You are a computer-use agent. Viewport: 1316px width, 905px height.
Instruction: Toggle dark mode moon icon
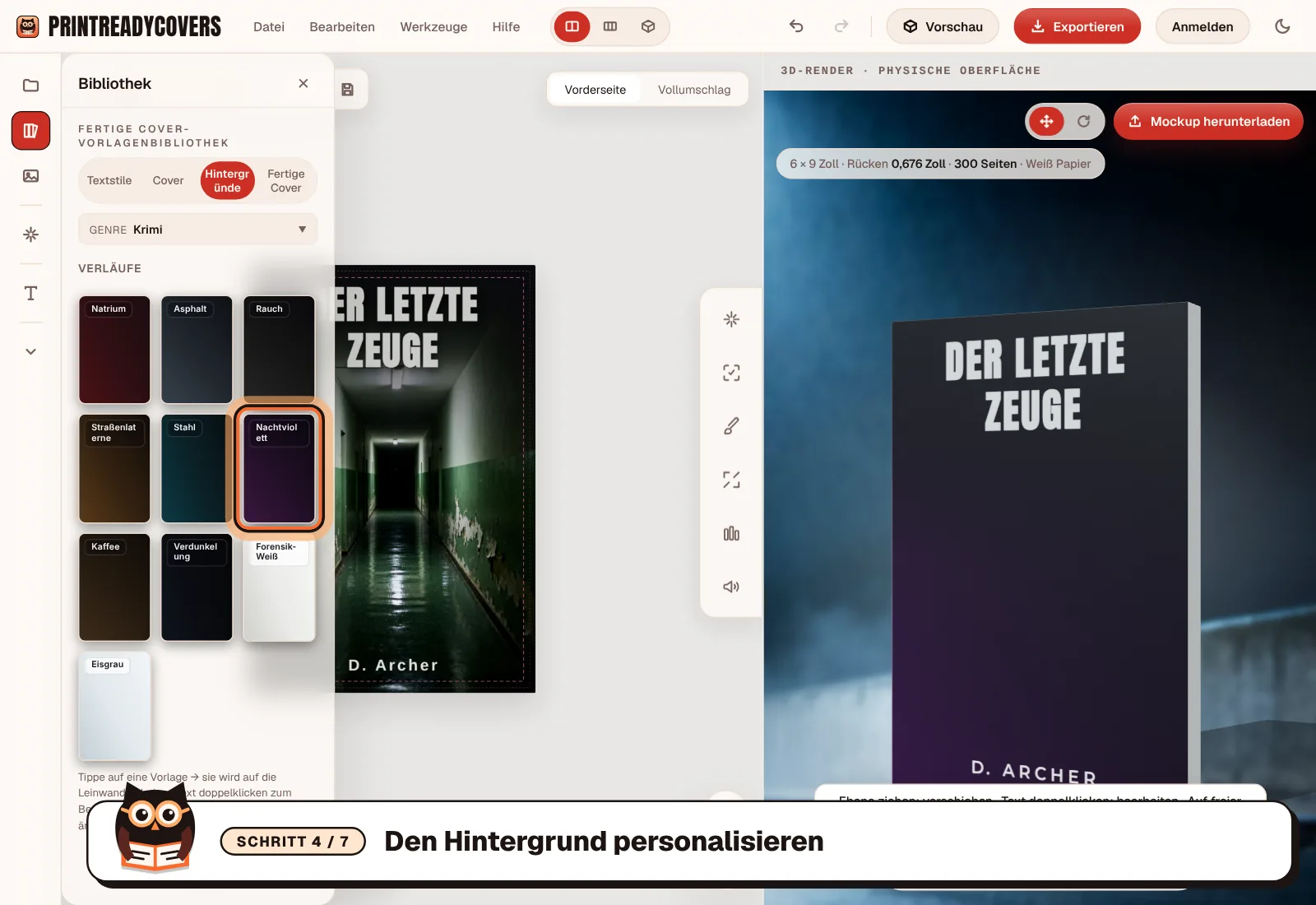[1282, 26]
